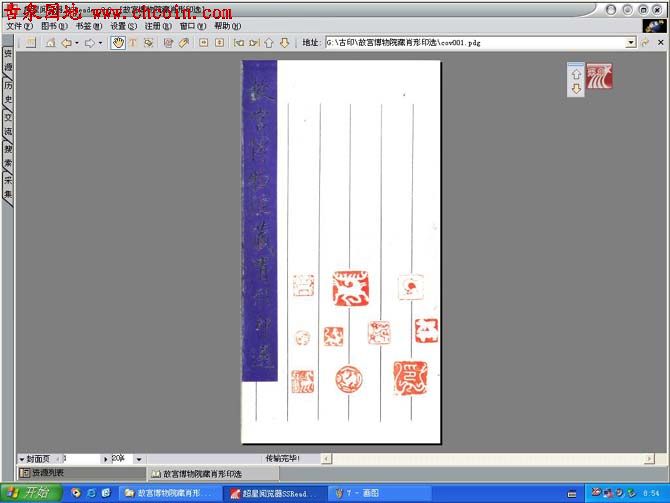Open the 书签 menu

pyautogui.click(x=89, y=26)
